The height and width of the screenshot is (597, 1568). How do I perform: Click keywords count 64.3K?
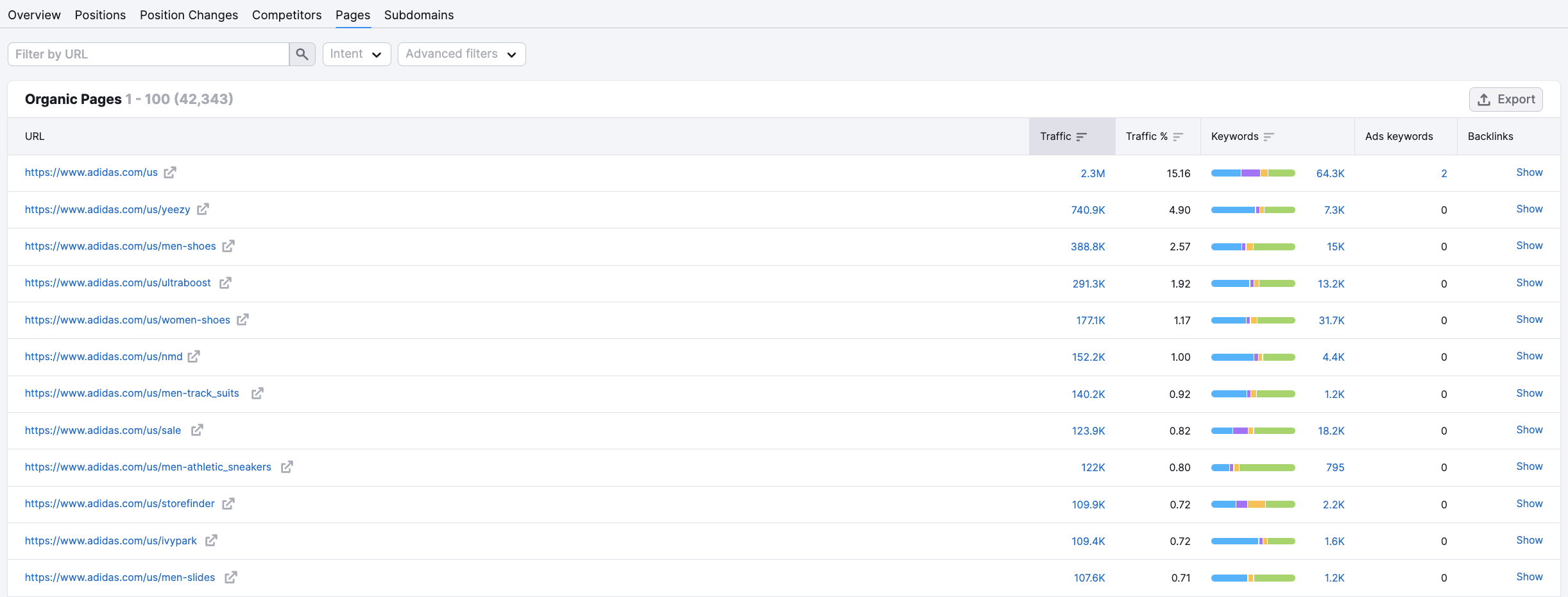[x=1330, y=174]
